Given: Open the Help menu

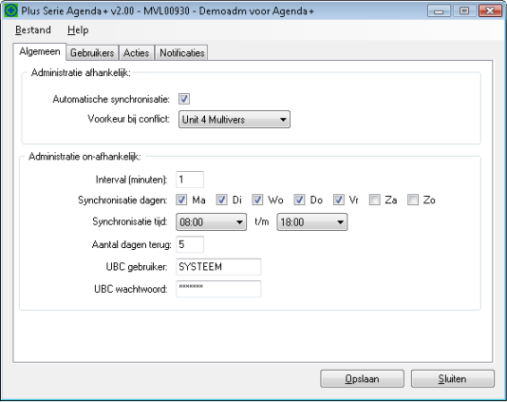Looking at the screenshot, I should (78, 30).
